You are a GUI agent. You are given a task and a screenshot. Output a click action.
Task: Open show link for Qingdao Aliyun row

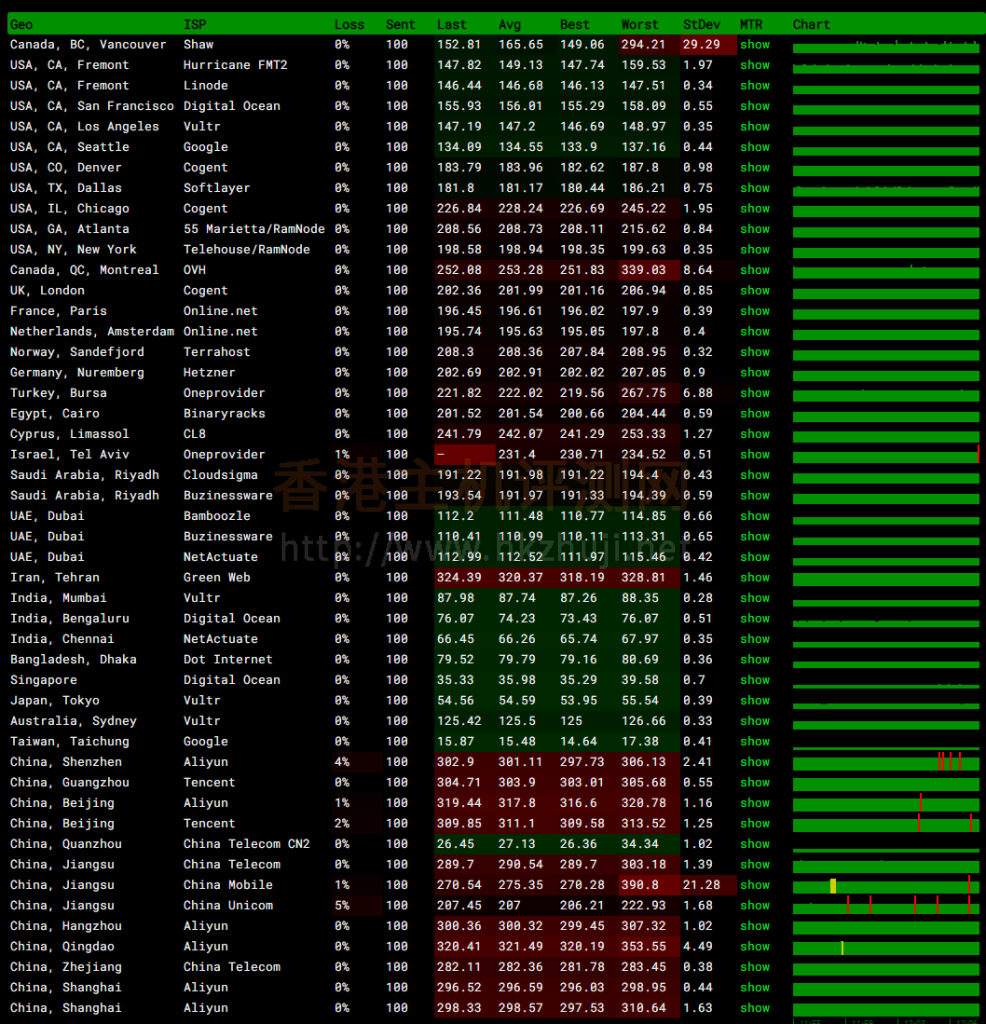point(755,946)
